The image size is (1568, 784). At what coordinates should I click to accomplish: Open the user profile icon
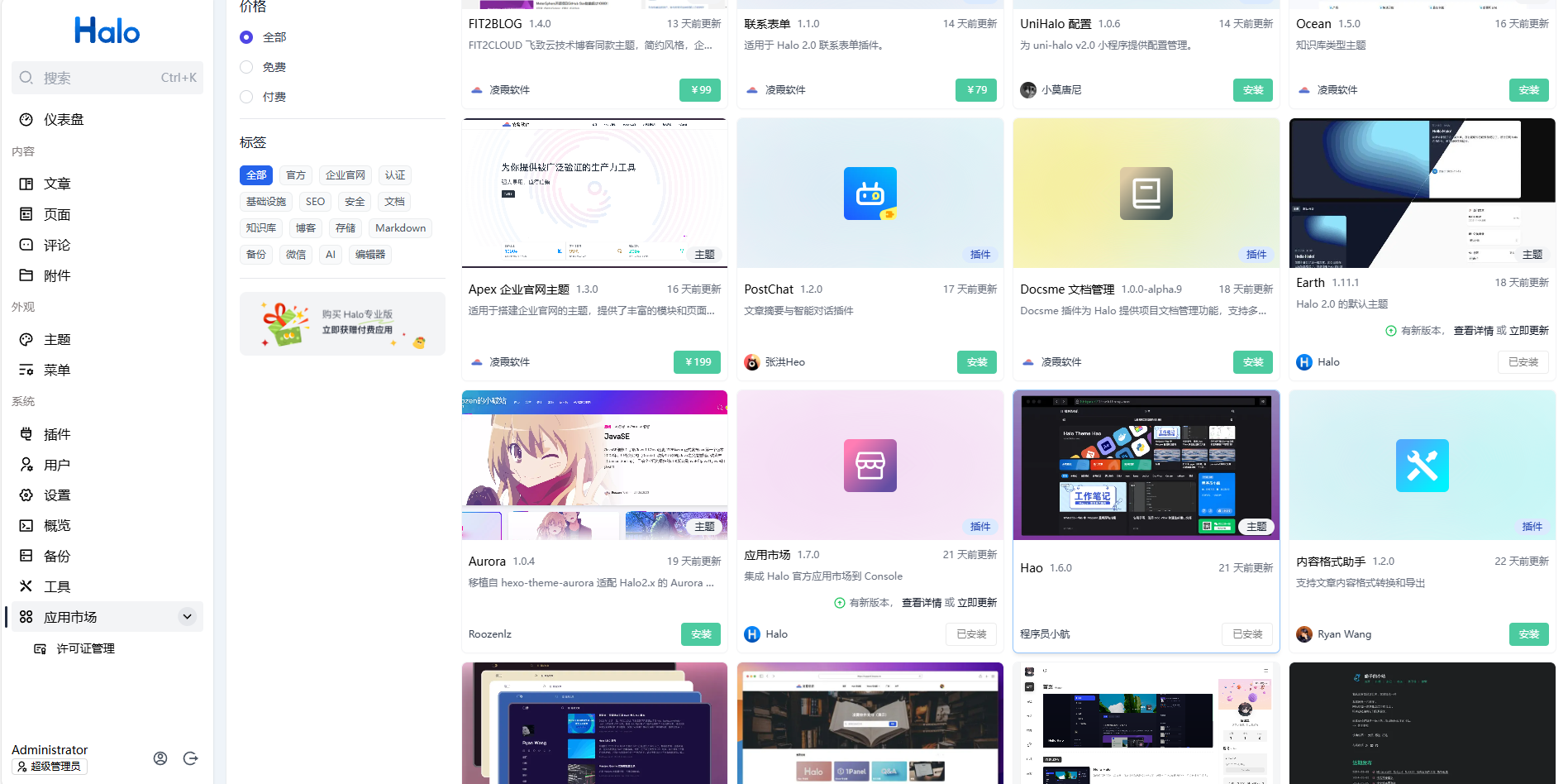point(160,758)
